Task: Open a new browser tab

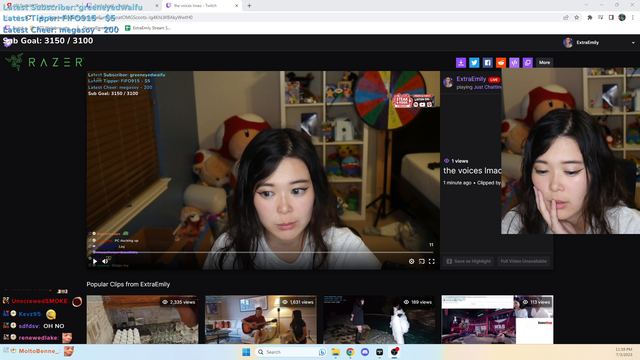Action: [x=249, y=6]
